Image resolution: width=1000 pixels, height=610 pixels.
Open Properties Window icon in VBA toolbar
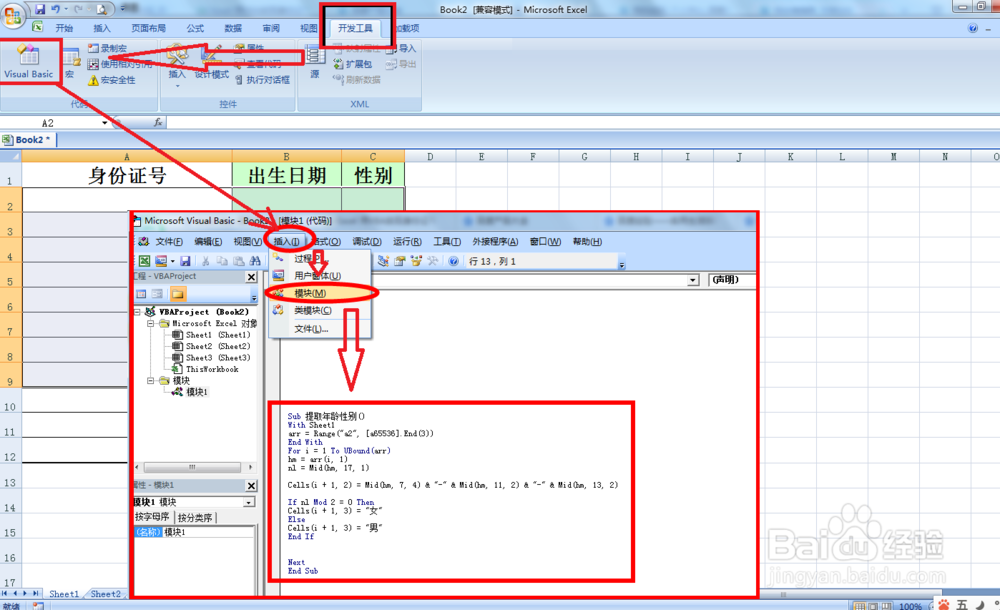400,261
